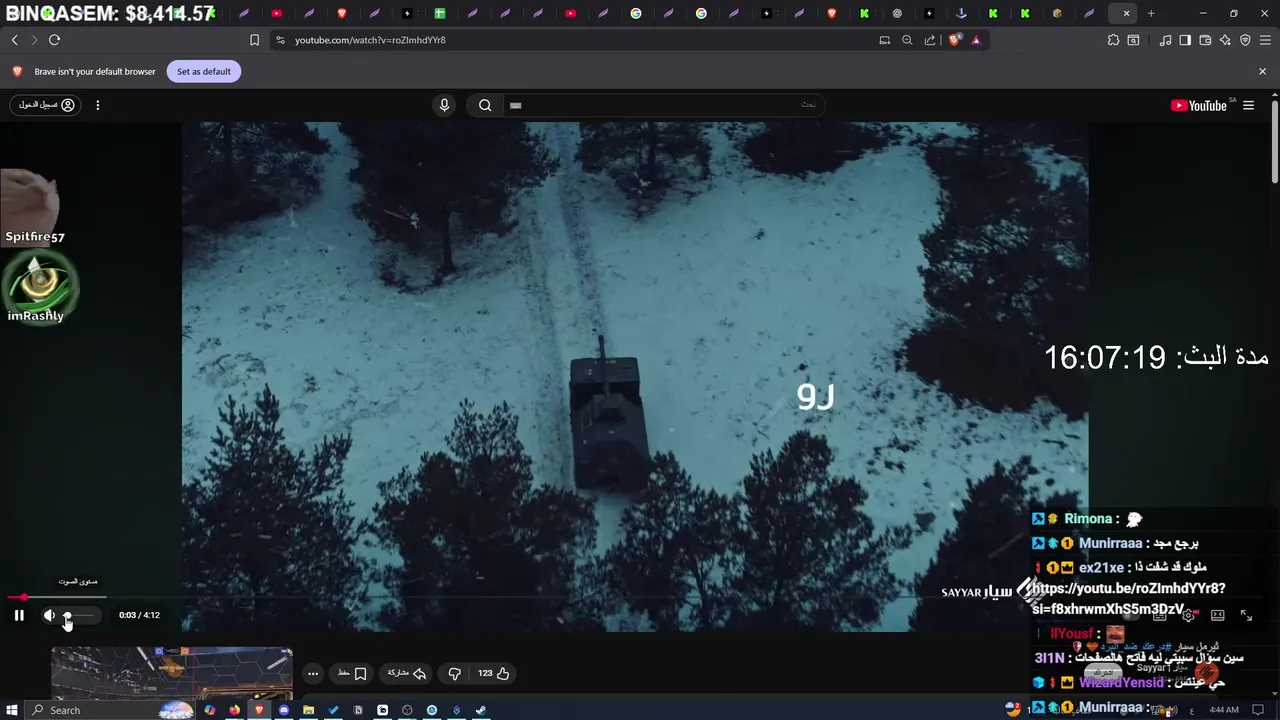Open the suggested Rocket League thumbnail

(x=172, y=673)
